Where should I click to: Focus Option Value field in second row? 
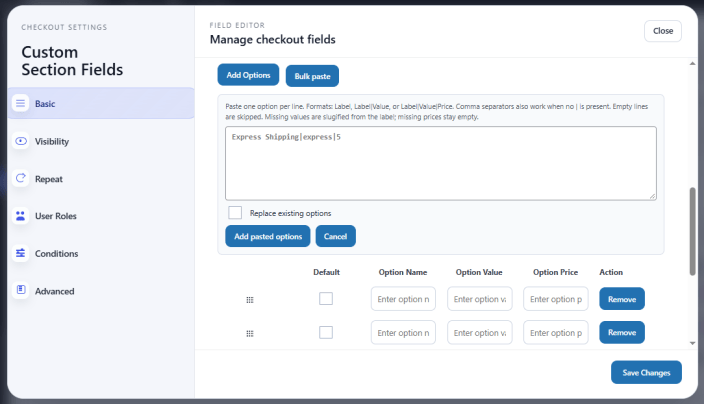point(480,333)
